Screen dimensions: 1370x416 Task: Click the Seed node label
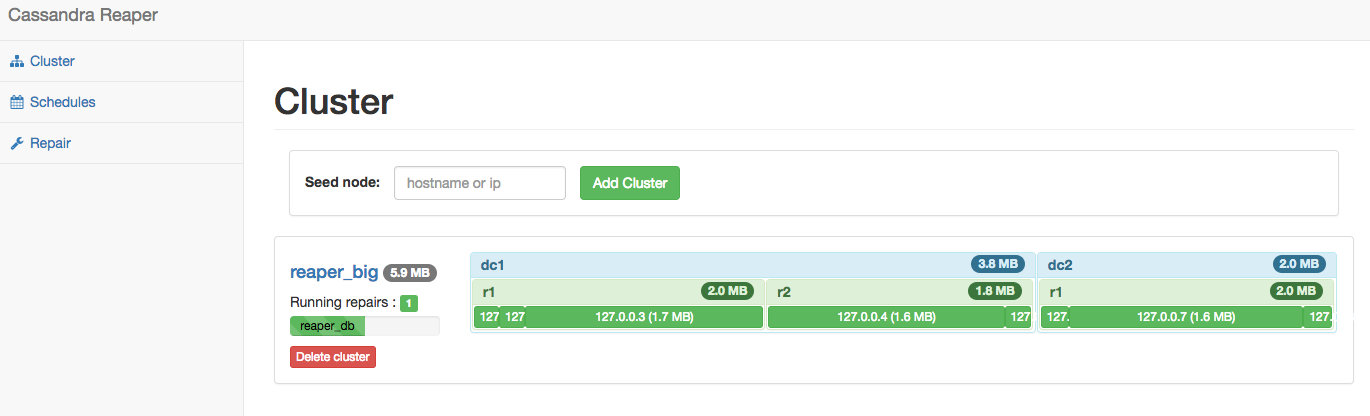[x=342, y=183]
